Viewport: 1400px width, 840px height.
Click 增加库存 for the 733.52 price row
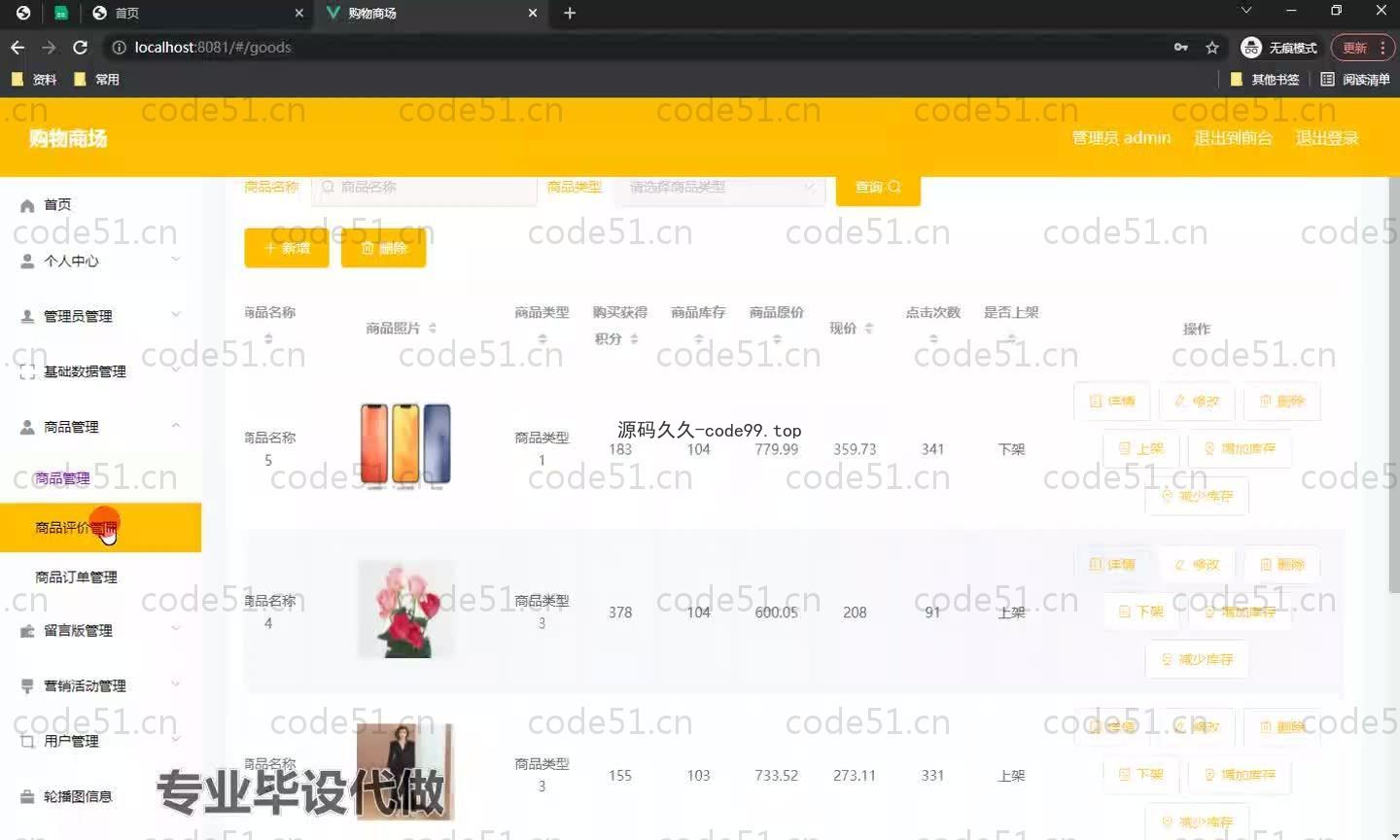point(1240,775)
